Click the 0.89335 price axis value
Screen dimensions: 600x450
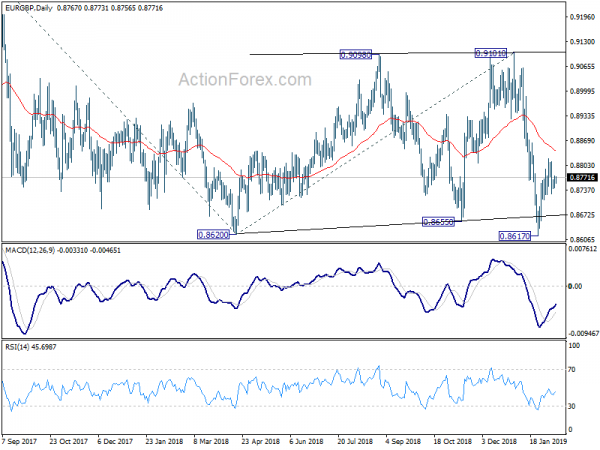[x=582, y=116]
